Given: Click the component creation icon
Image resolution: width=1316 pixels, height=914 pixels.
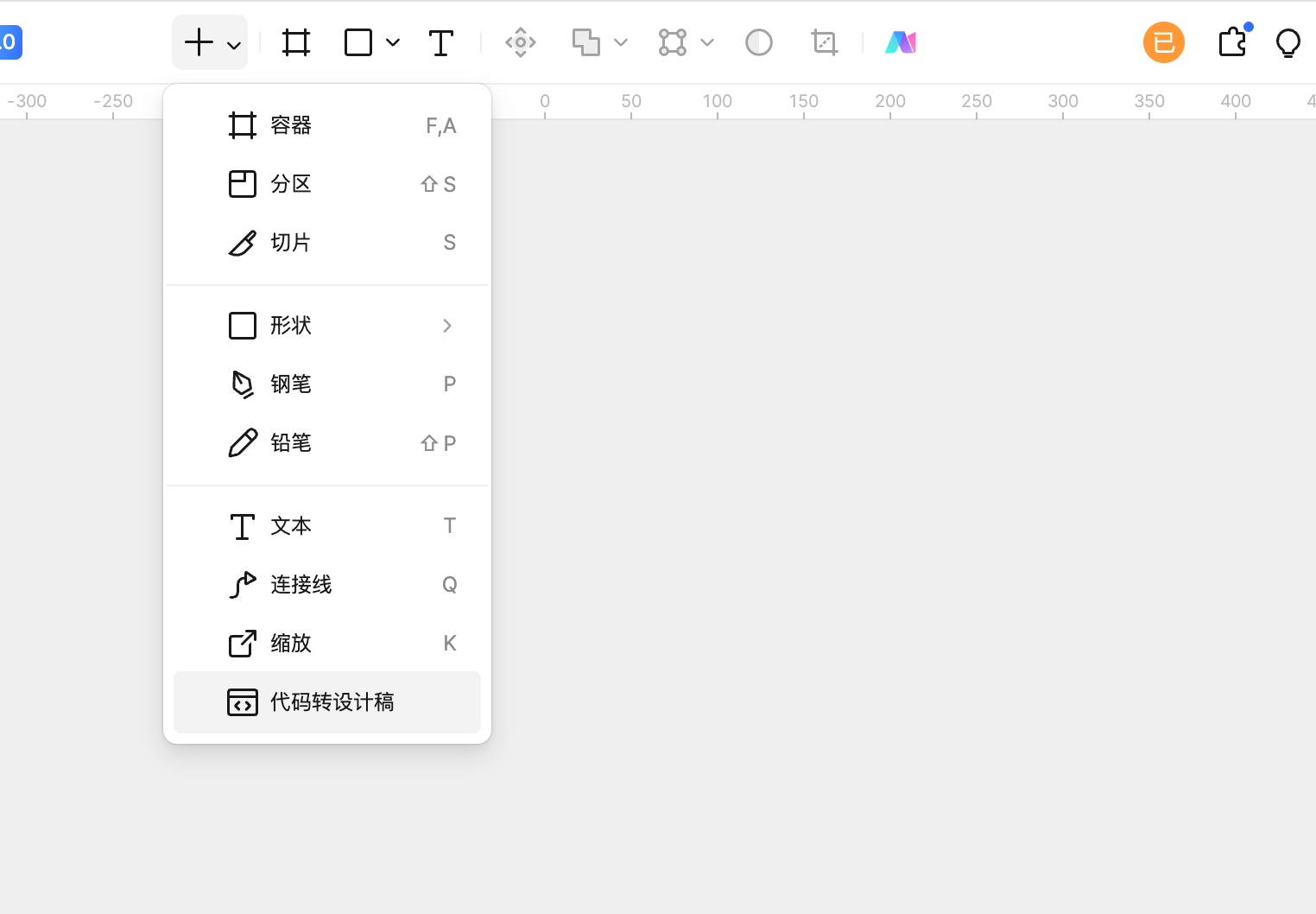Looking at the screenshot, I should coord(521,42).
